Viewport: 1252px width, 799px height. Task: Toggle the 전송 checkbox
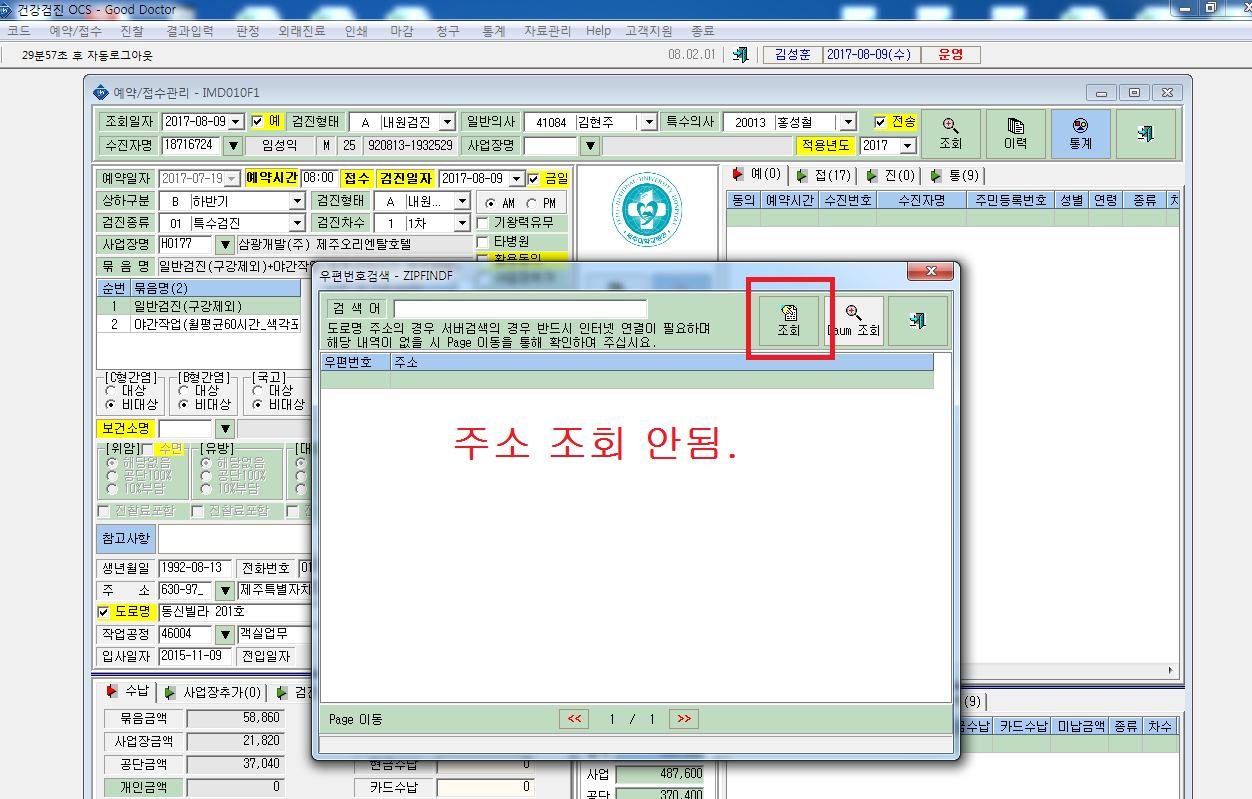[880, 122]
